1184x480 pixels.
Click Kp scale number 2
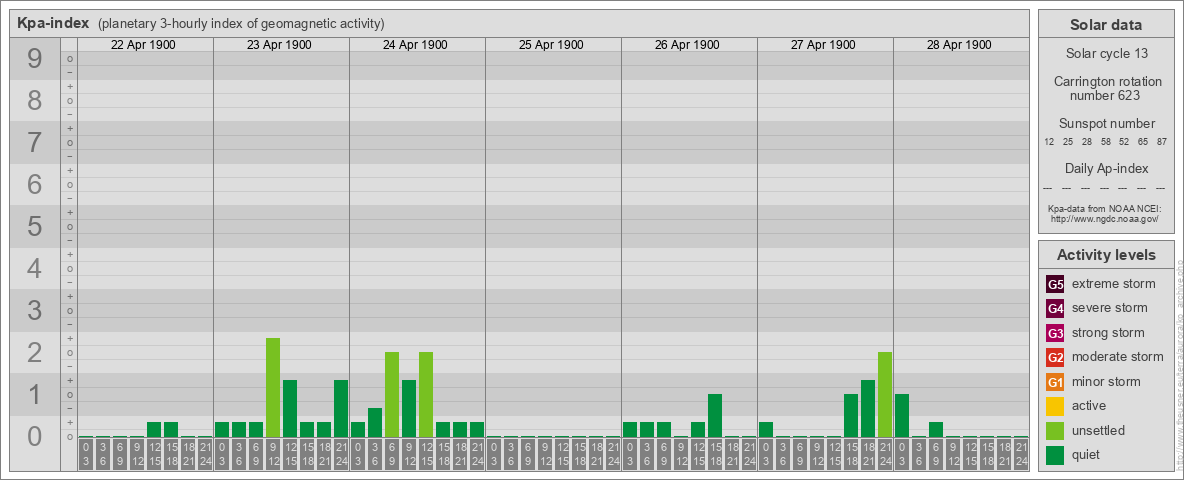35,352
